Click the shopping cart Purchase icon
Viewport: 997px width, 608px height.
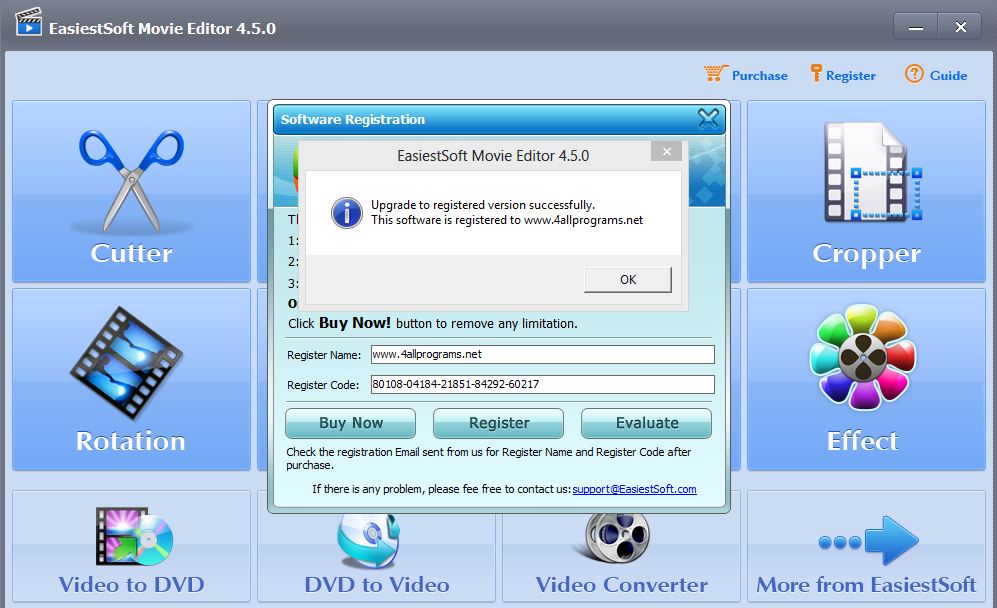[x=716, y=74]
